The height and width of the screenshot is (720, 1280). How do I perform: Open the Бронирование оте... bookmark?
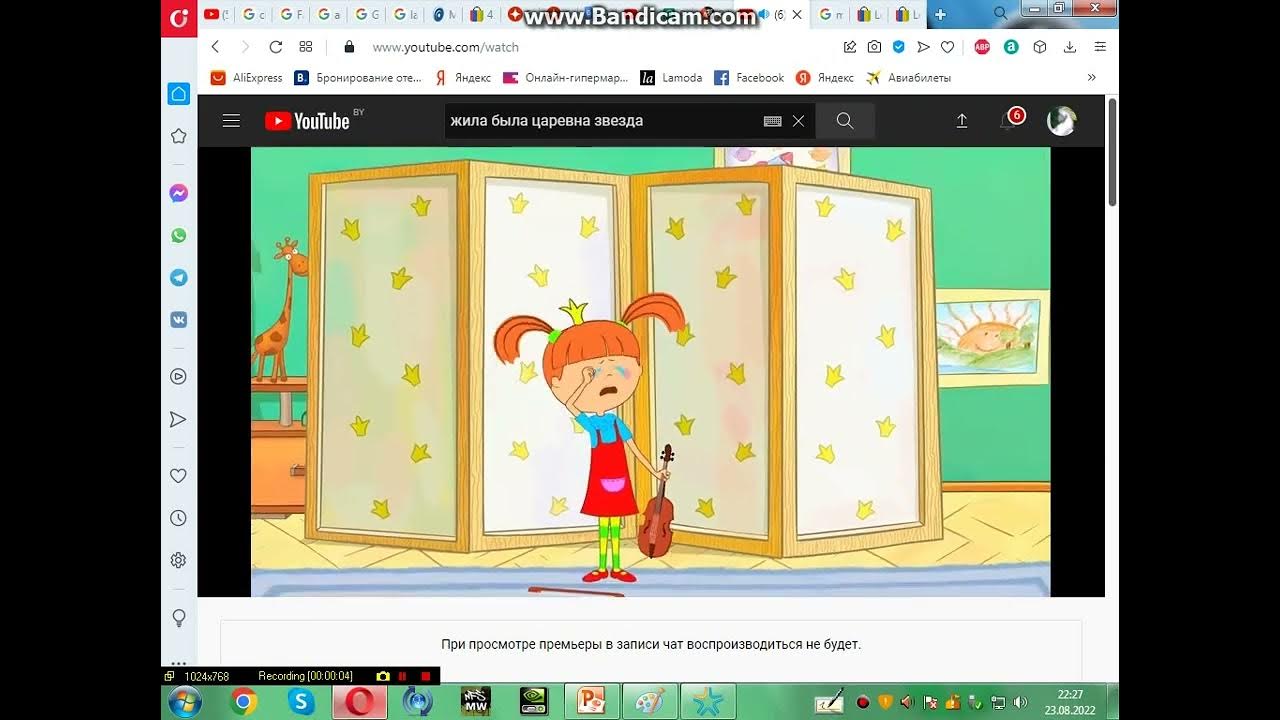tap(358, 77)
